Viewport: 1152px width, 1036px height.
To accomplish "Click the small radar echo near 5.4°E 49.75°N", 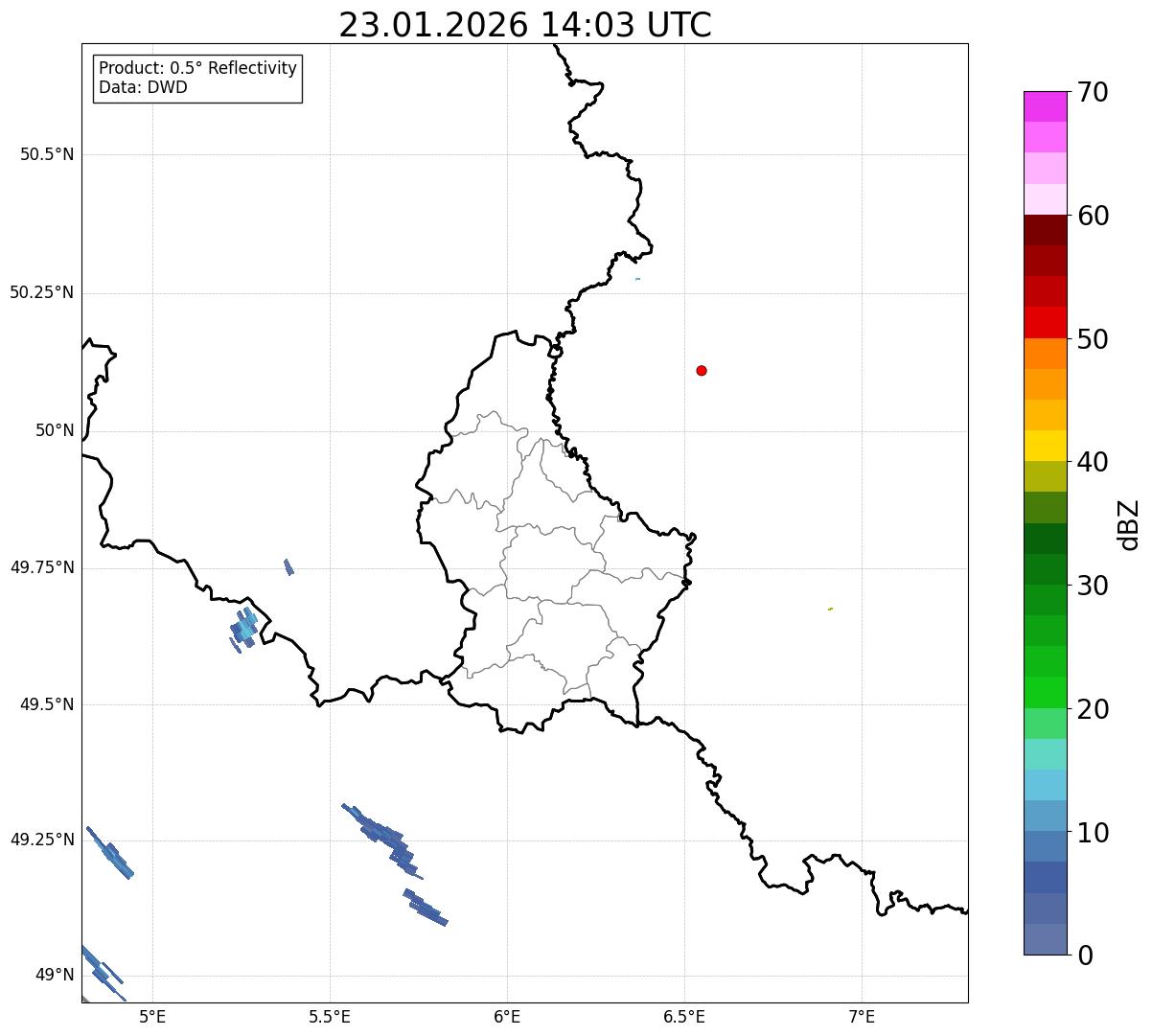I will pos(288,567).
